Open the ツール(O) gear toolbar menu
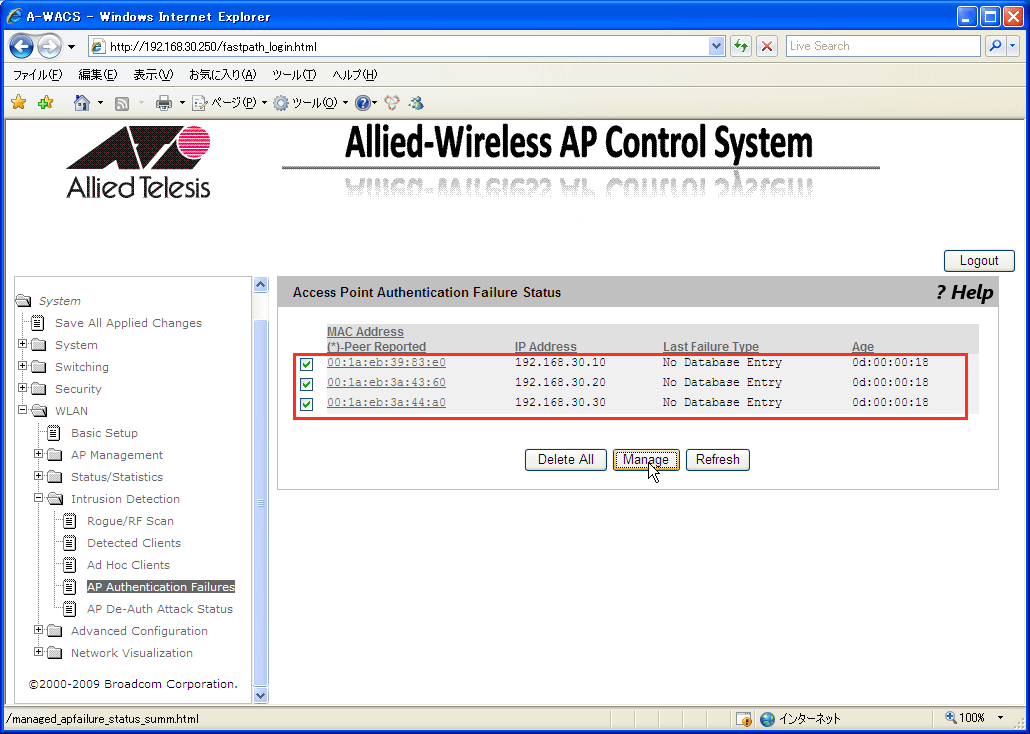The height and width of the screenshot is (734, 1030). click(310, 103)
